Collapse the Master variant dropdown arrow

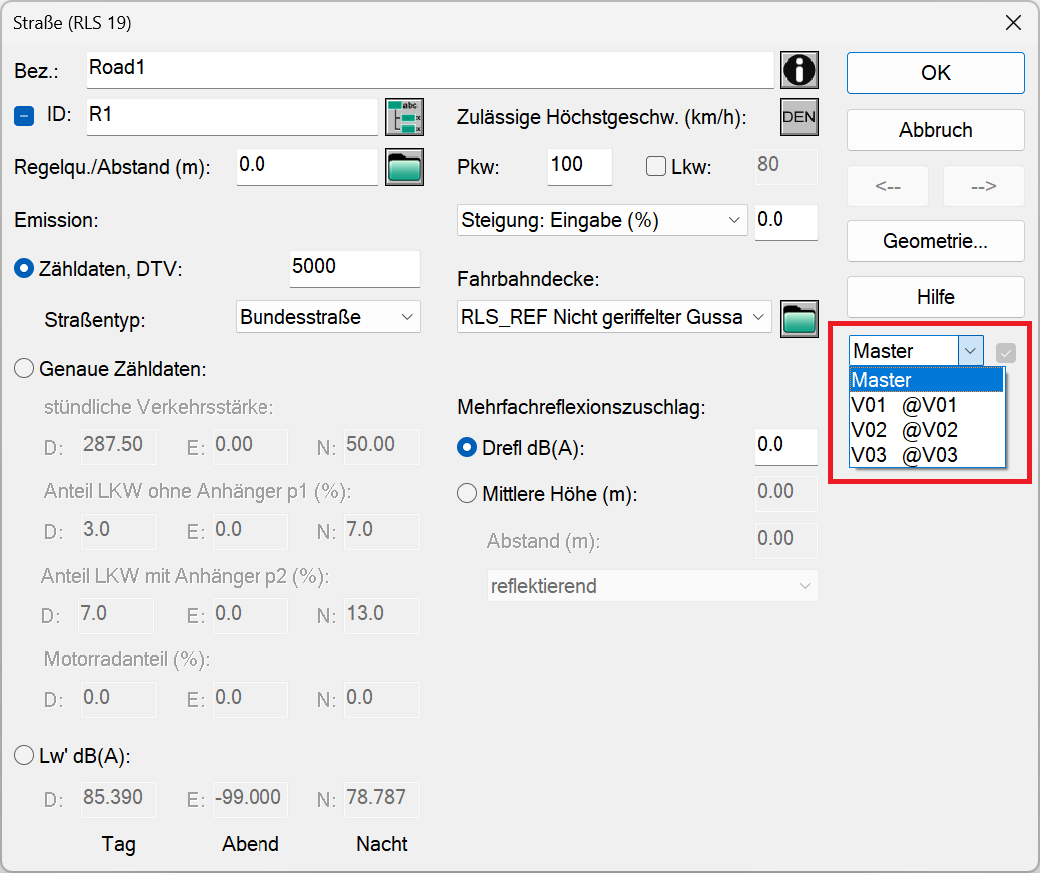click(970, 351)
